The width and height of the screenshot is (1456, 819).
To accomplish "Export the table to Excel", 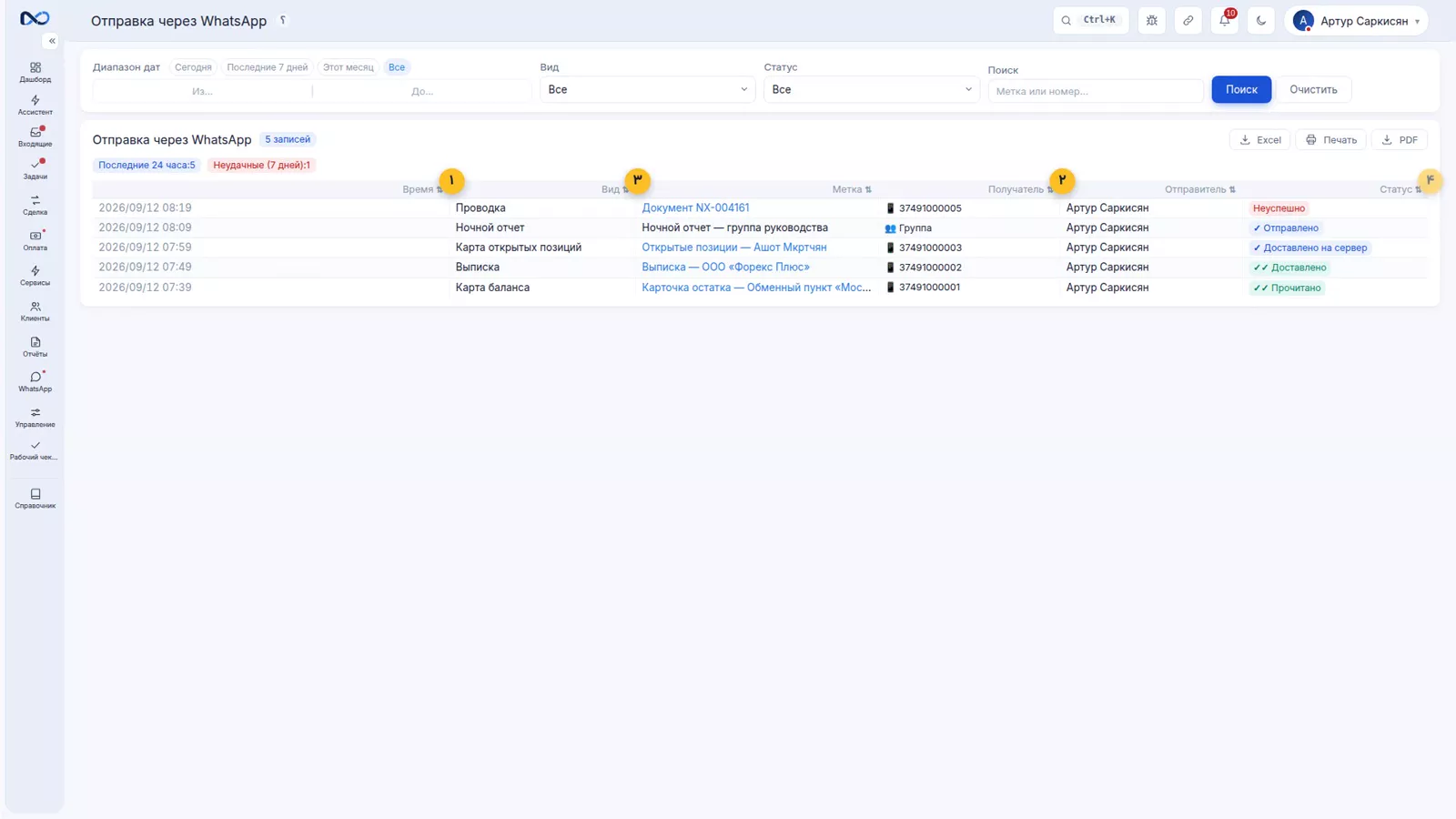I will [x=1260, y=140].
